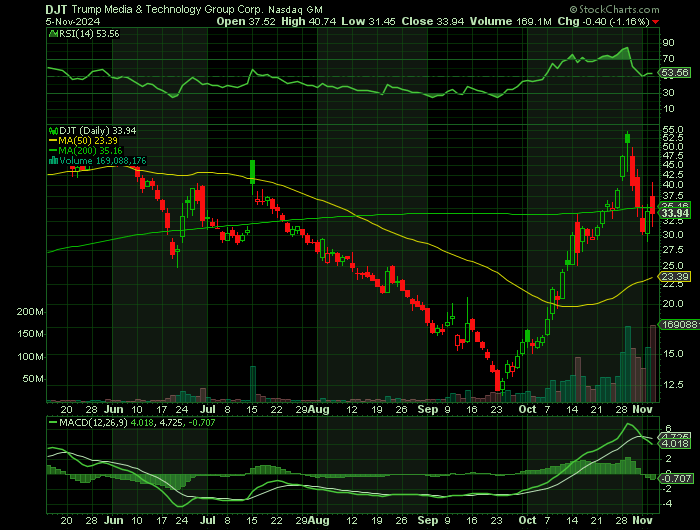700x530 pixels.
Task: Click the 33.94 last price tag
Action: click(x=675, y=213)
